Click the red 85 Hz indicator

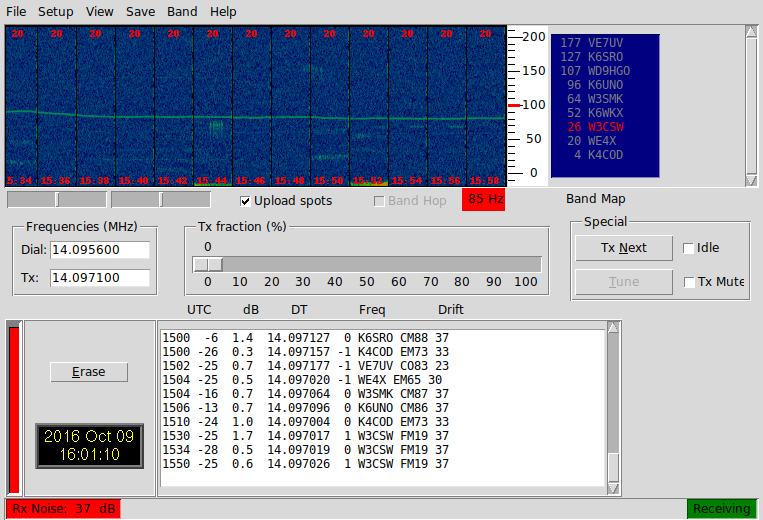(x=483, y=199)
